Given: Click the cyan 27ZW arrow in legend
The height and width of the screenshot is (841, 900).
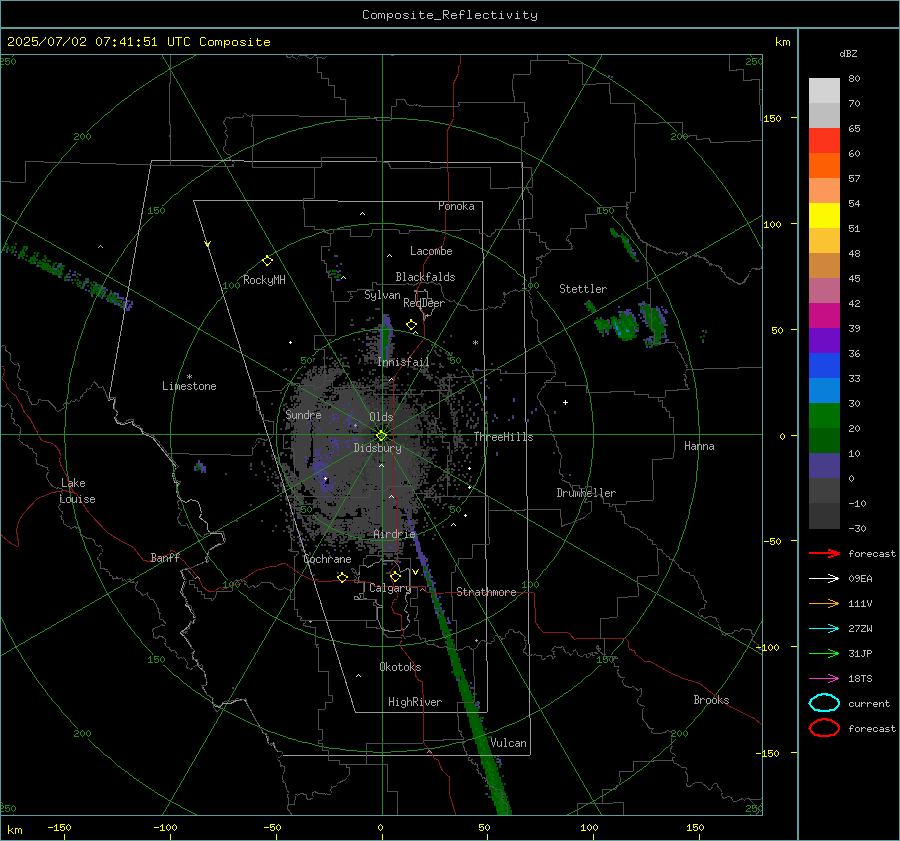Looking at the screenshot, I should pos(824,629).
